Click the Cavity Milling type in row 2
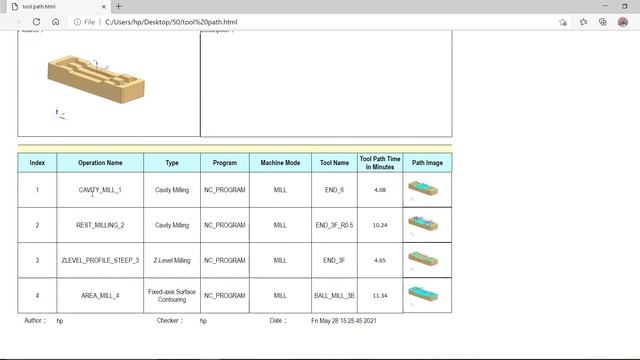The height and width of the screenshot is (360, 640). (x=172, y=225)
